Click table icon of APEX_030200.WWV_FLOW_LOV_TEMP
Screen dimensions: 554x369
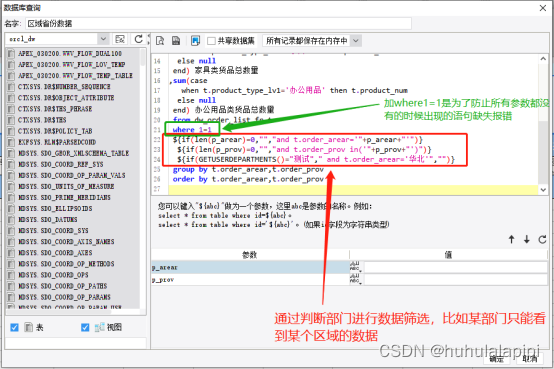tap(11, 65)
